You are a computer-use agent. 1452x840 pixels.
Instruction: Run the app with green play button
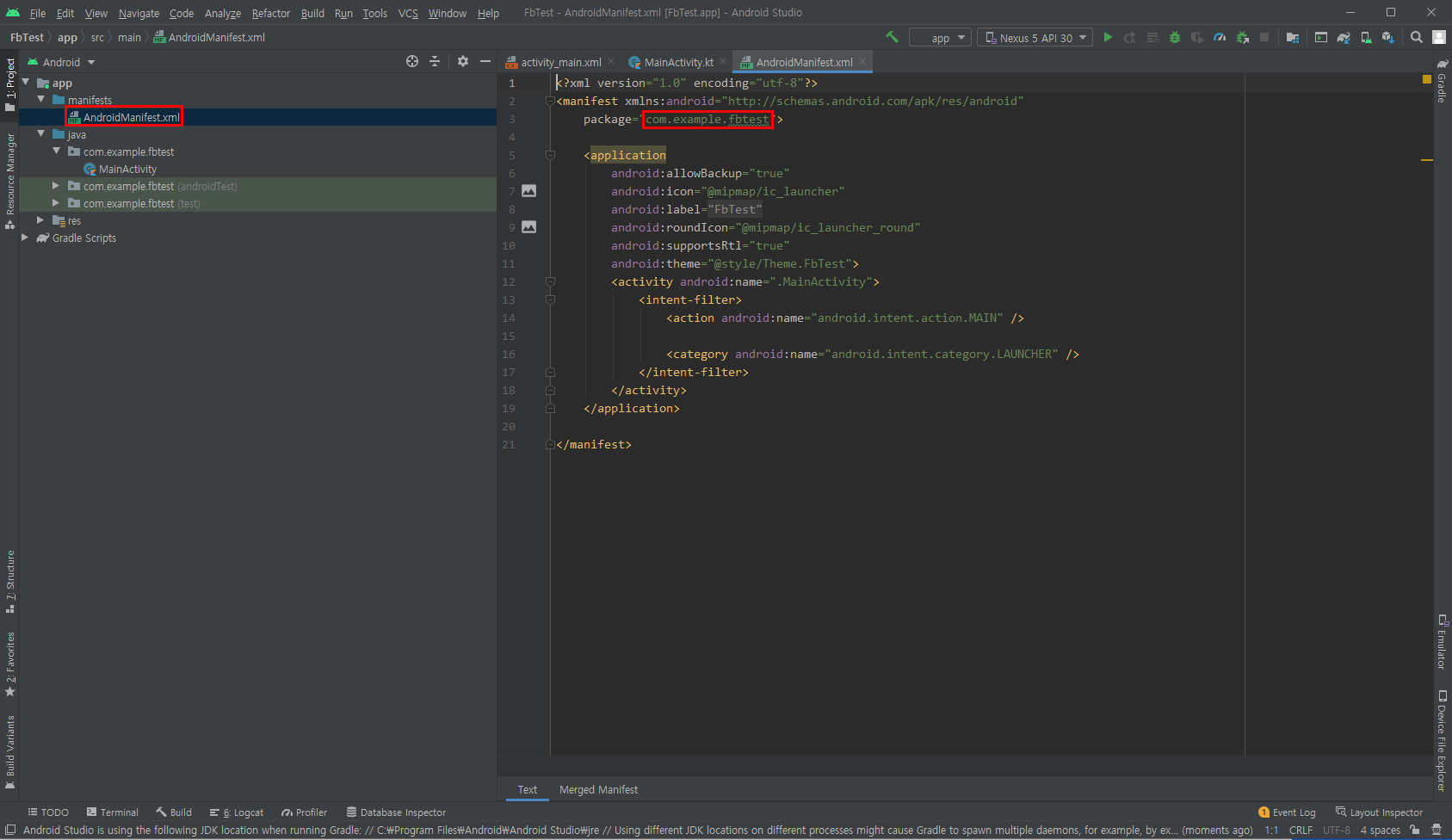pos(1109,37)
